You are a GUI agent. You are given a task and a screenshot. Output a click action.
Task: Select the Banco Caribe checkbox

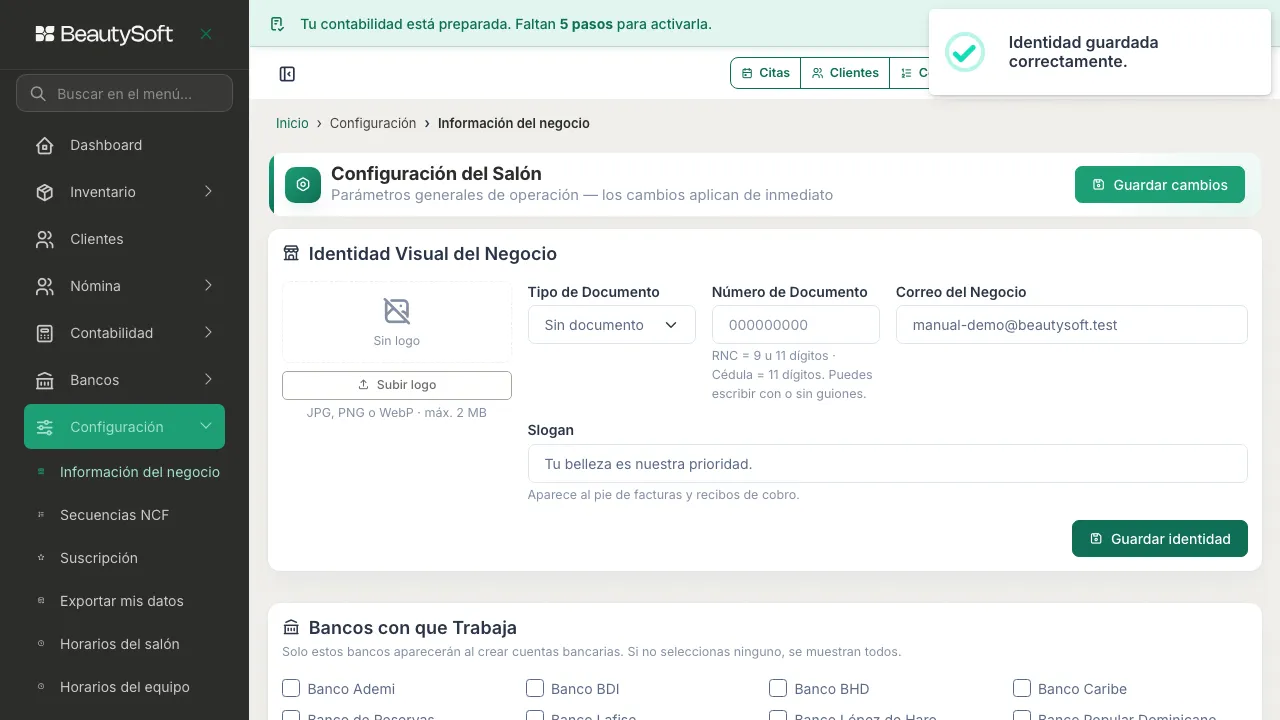tap(1022, 688)
